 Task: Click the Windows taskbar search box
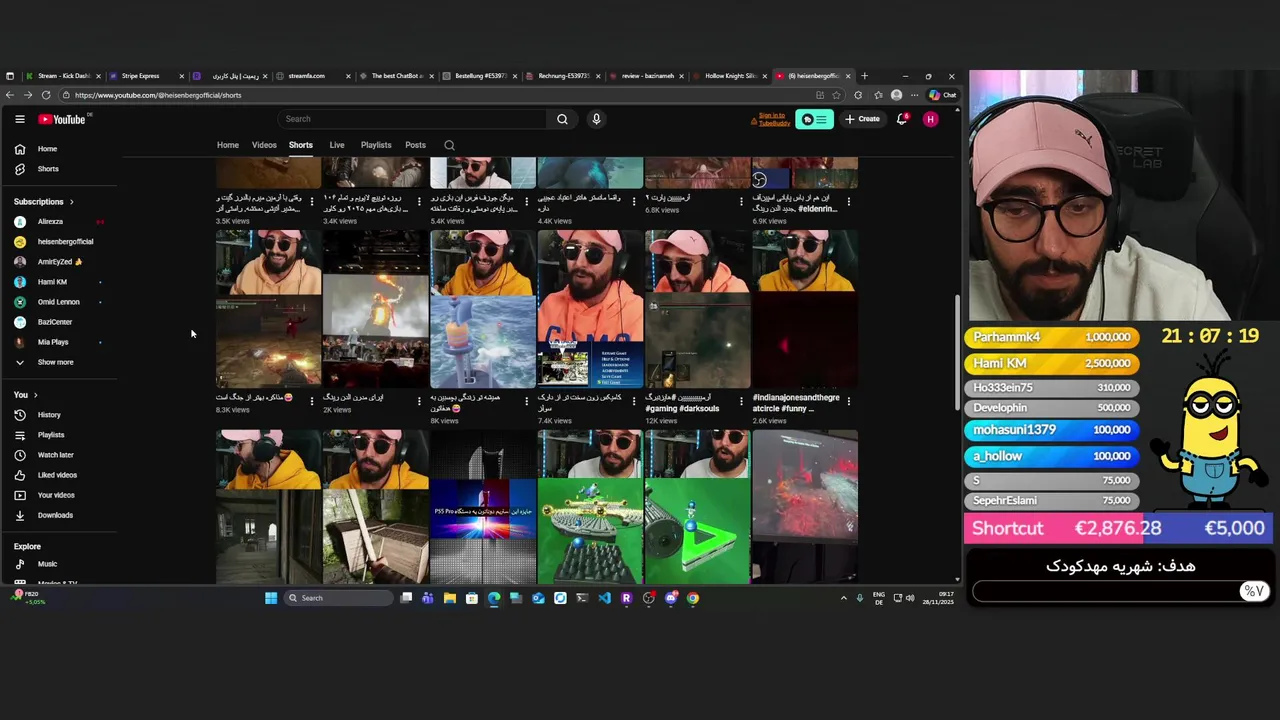pos(338,598)
